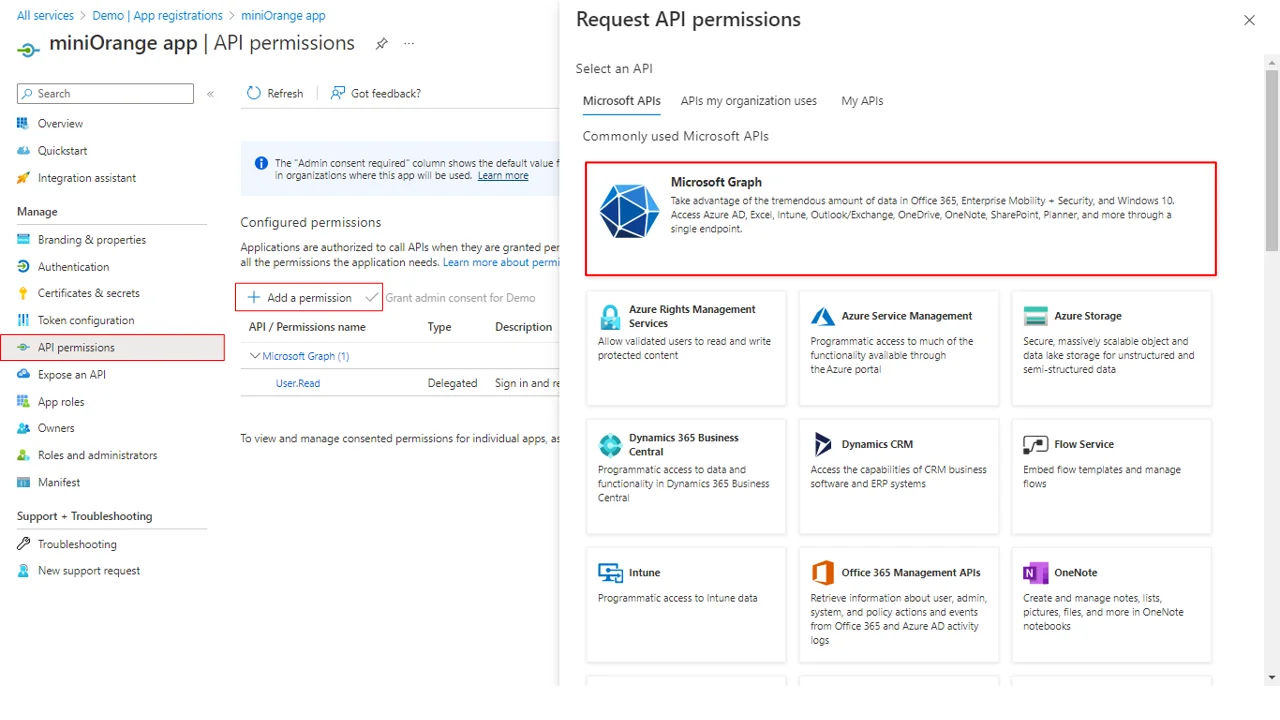
Task: Click the Integration assistant rocket icon
Action: (x=24, y=177)
